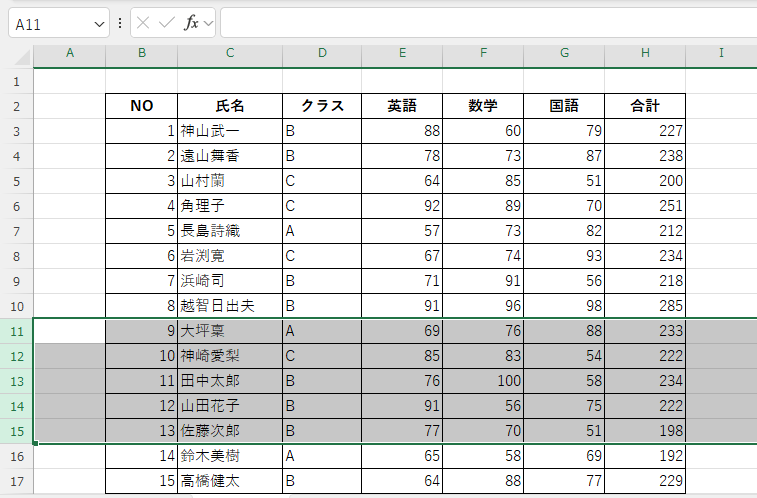The image size is (757, 498).
Task: Select the cell with 佐藤次郎
Action: click(230, 431)
